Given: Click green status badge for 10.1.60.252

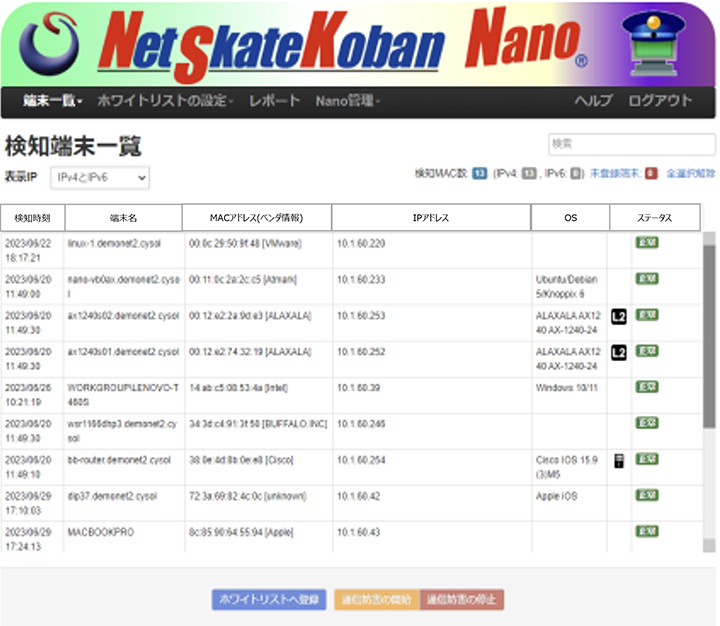Looking at the screenshot, I should [x=647, y=351].
